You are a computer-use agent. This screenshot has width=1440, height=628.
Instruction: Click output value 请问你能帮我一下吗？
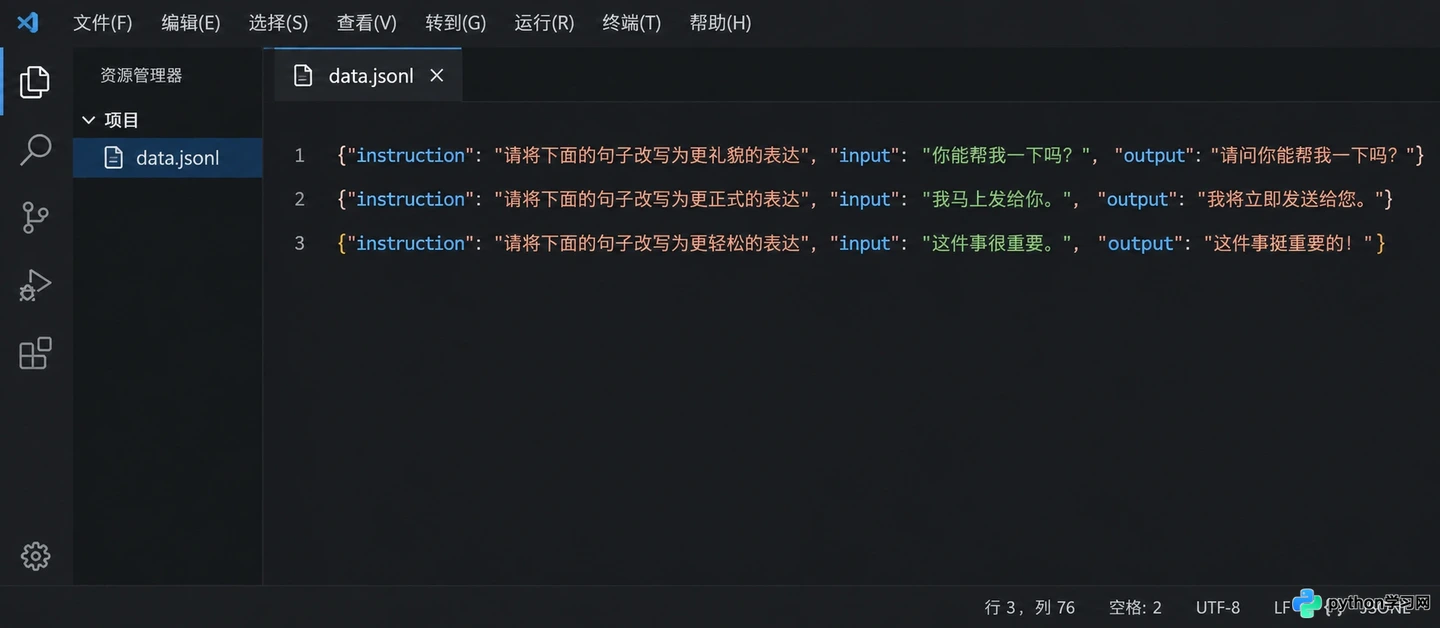(1312, 155)
